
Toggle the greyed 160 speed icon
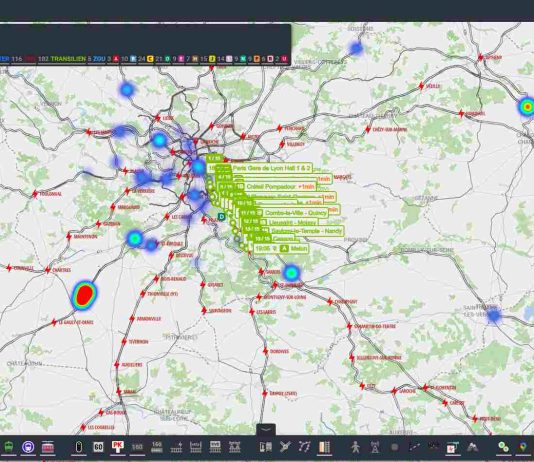(x=137, y=447)
